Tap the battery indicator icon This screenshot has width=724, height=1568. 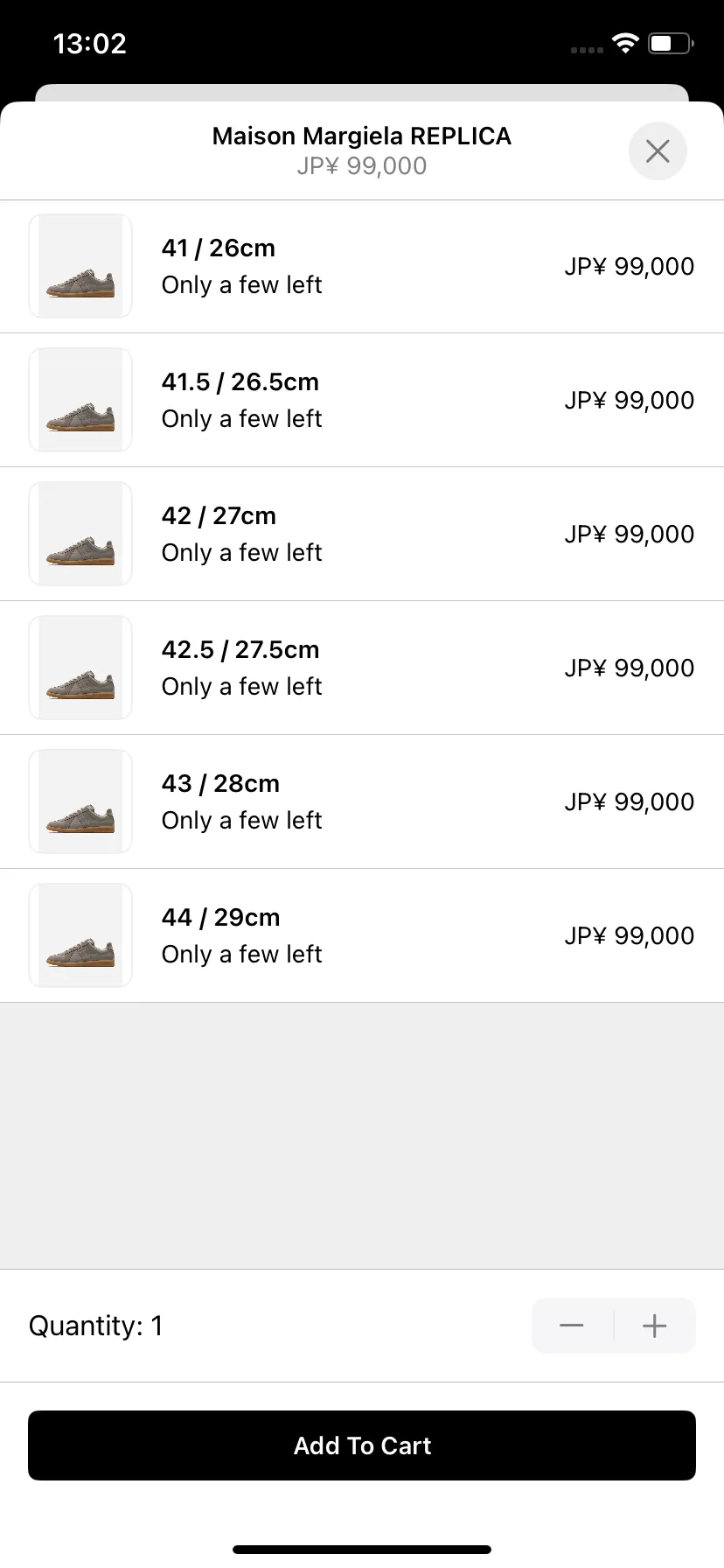point(671,43)
